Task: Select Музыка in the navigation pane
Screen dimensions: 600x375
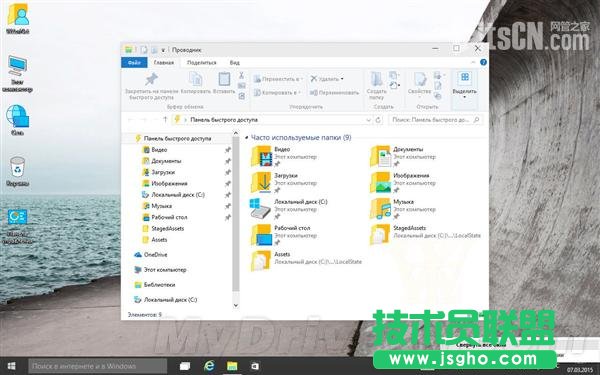Action: coord(161,206)
